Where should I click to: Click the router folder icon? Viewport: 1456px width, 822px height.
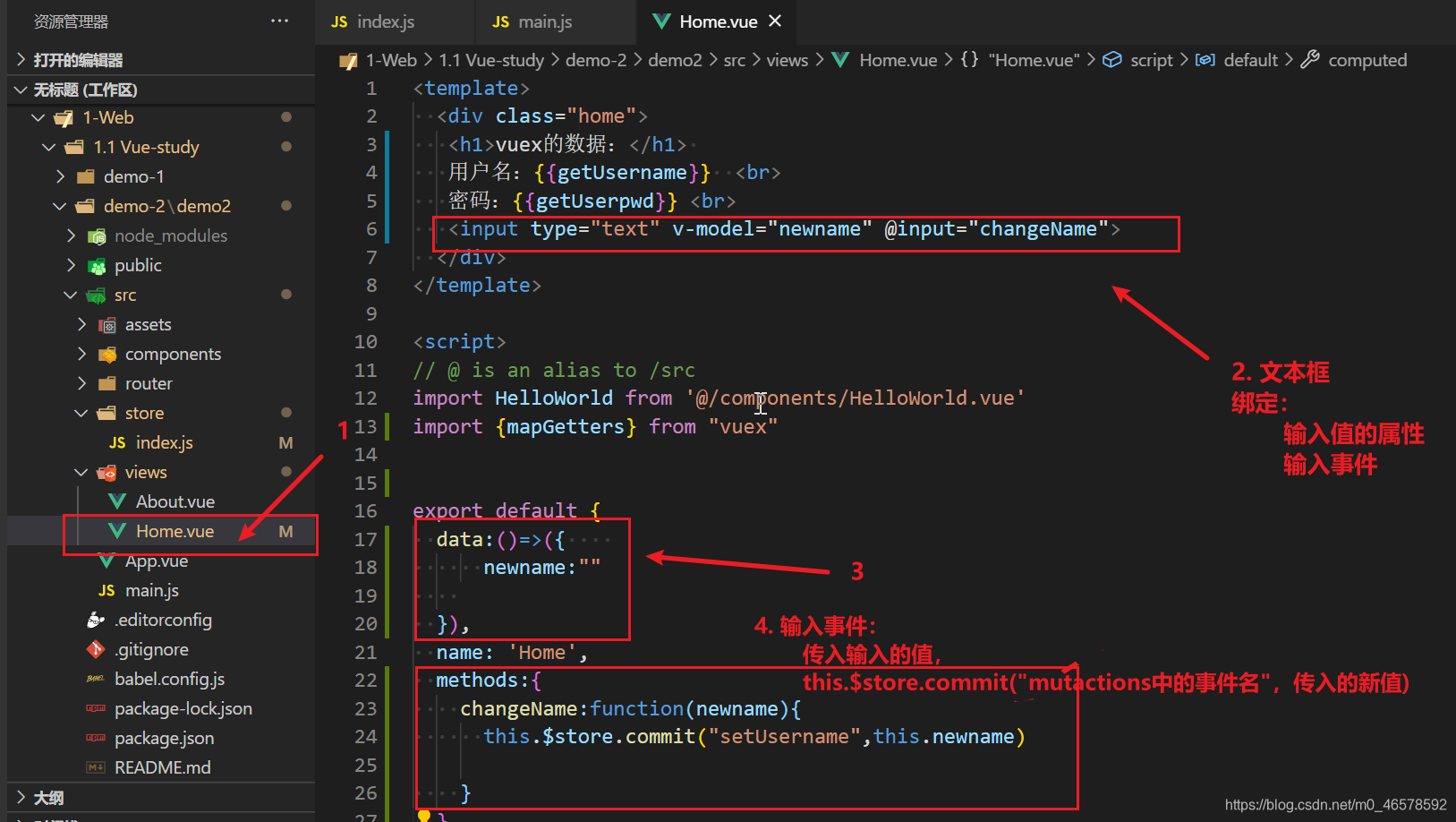tap(107, 383)
